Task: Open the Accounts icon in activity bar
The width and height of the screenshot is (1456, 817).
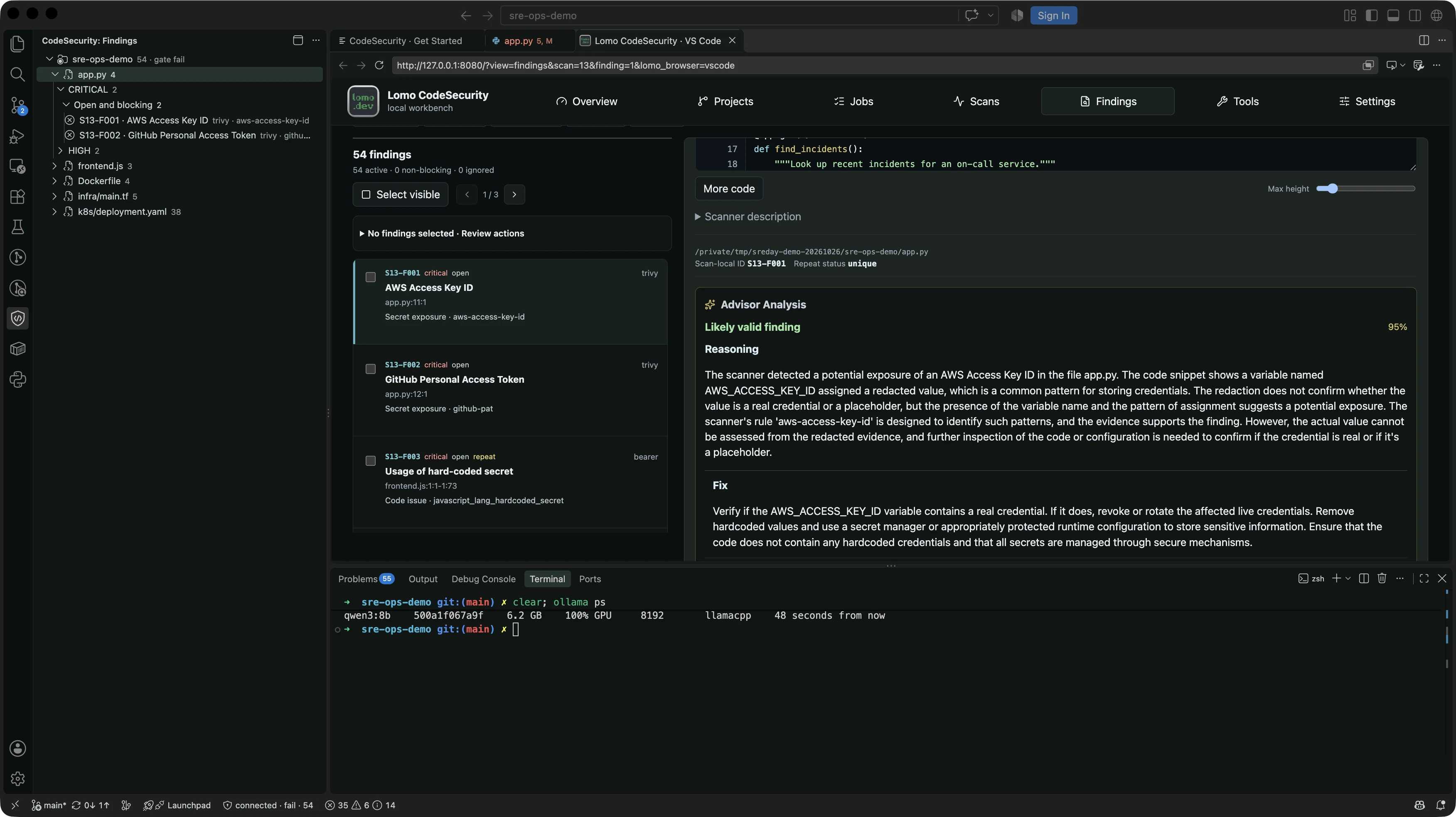Action: pyautogui.click(x=17, y=748)
